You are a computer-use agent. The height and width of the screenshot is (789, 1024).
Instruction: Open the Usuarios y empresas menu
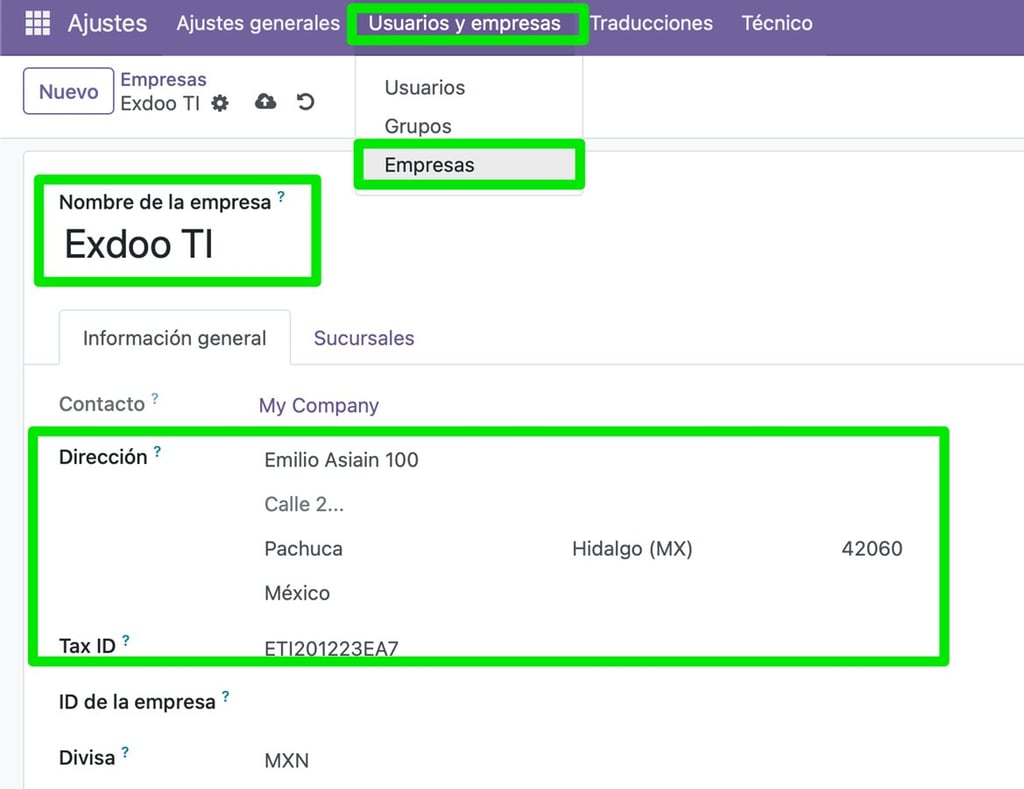(464, 24)
